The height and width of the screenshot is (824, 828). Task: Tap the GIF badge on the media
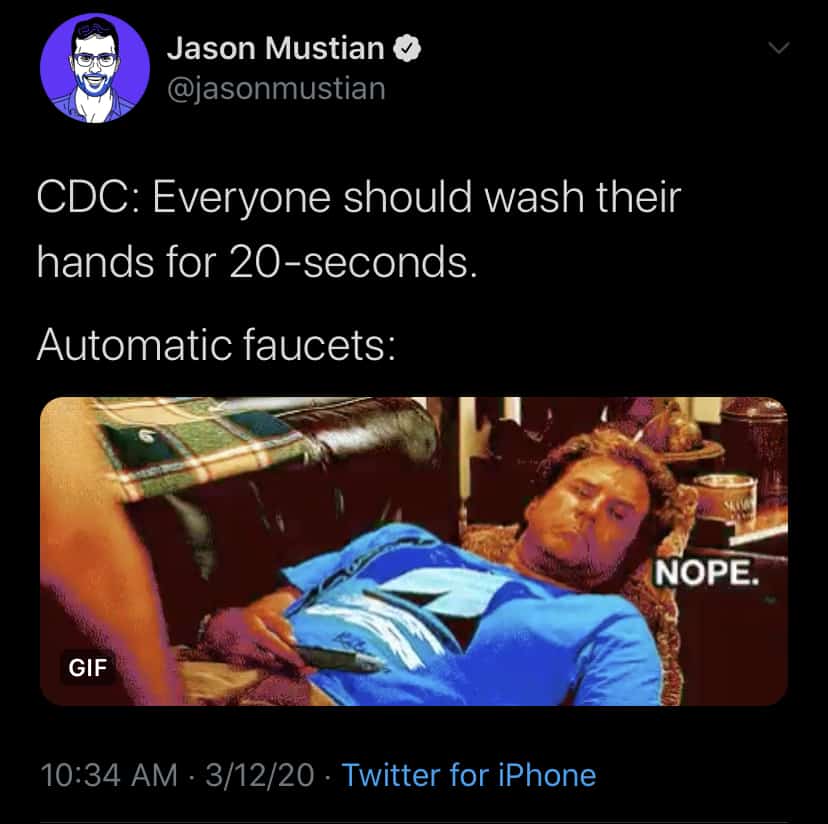88,667
